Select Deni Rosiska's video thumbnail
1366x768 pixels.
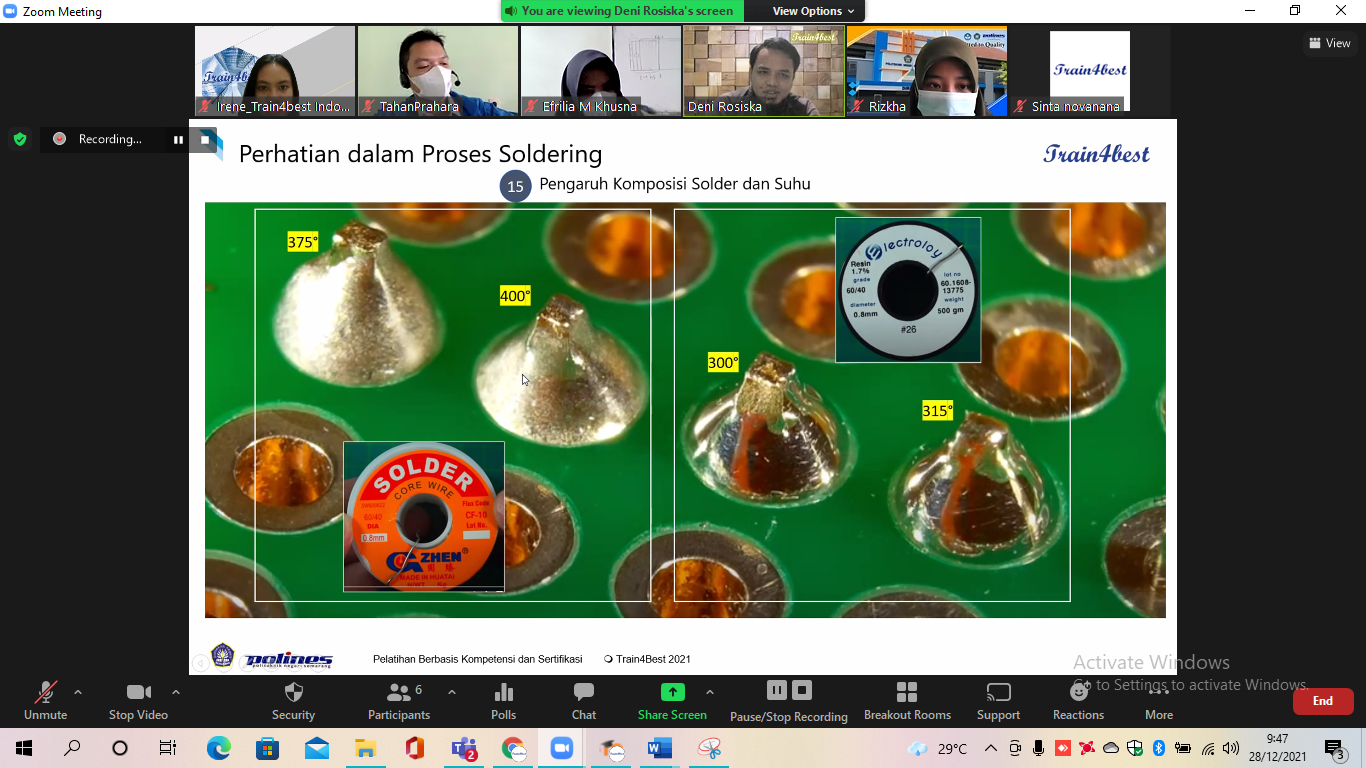[x=763, y=71]
